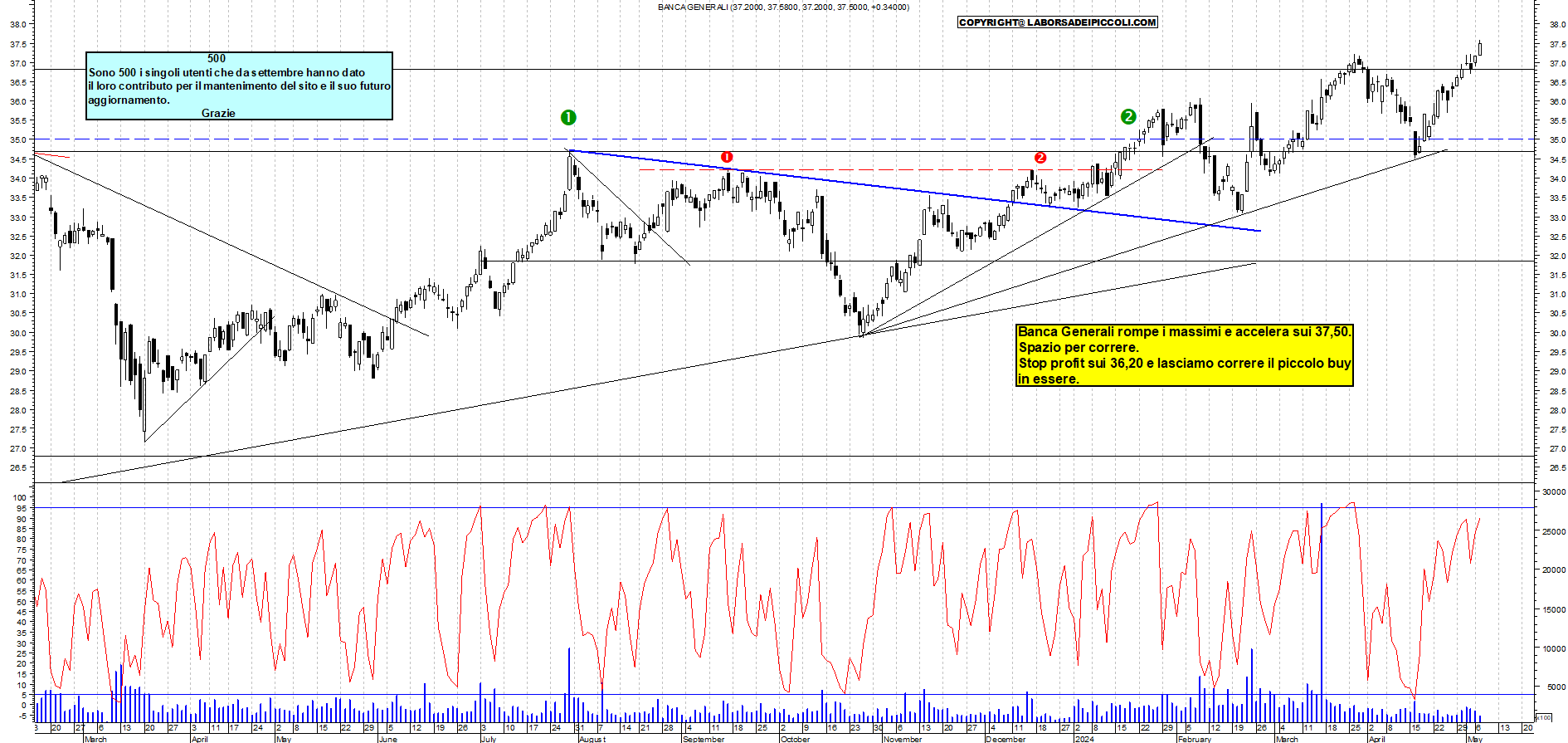This screenshot has height=743, width=1568.
Task: Click the 'December' month label on time axis
Action: point(1006,739)
